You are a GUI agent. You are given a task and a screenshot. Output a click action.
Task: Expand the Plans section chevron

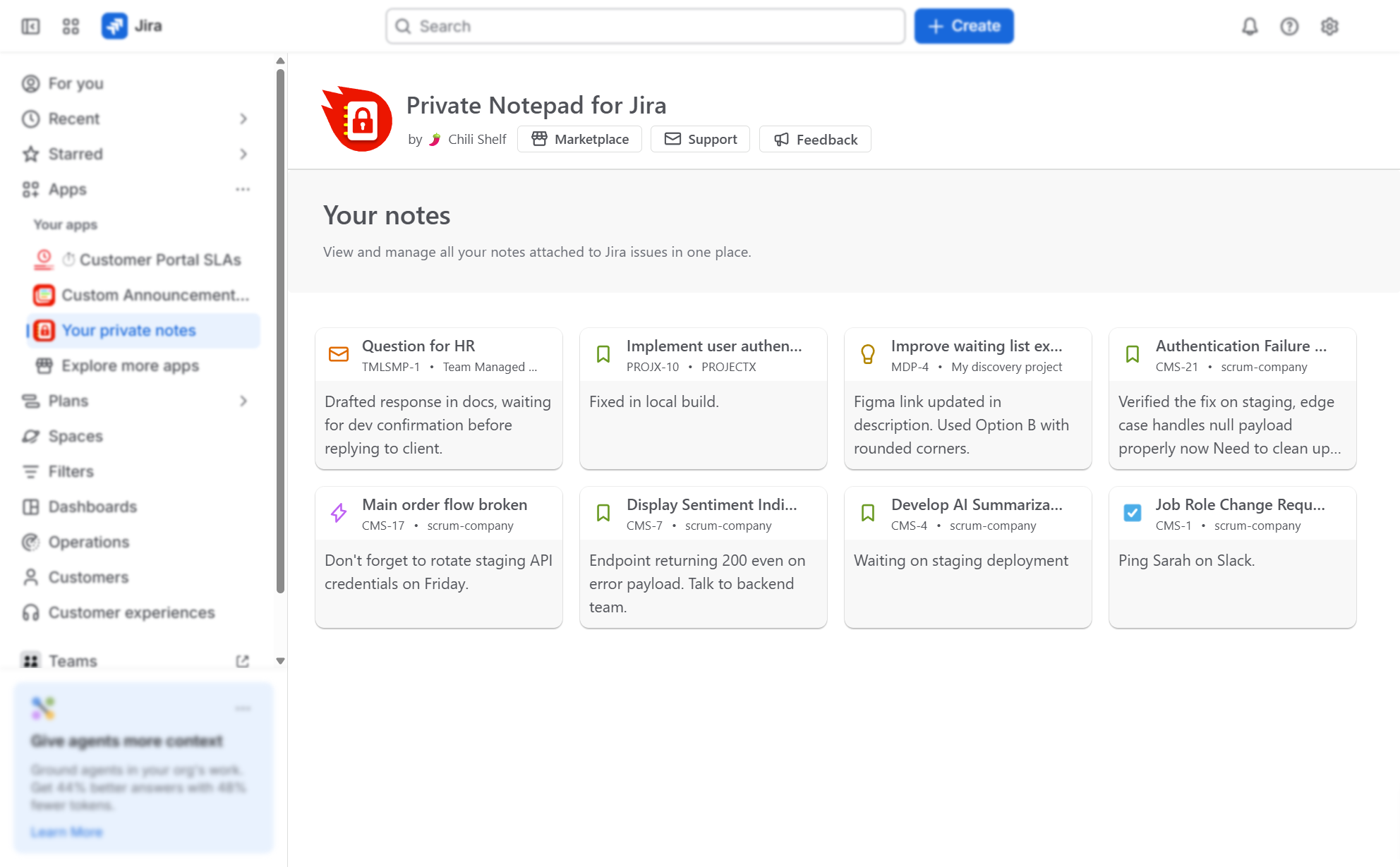[x=243, y=401]
